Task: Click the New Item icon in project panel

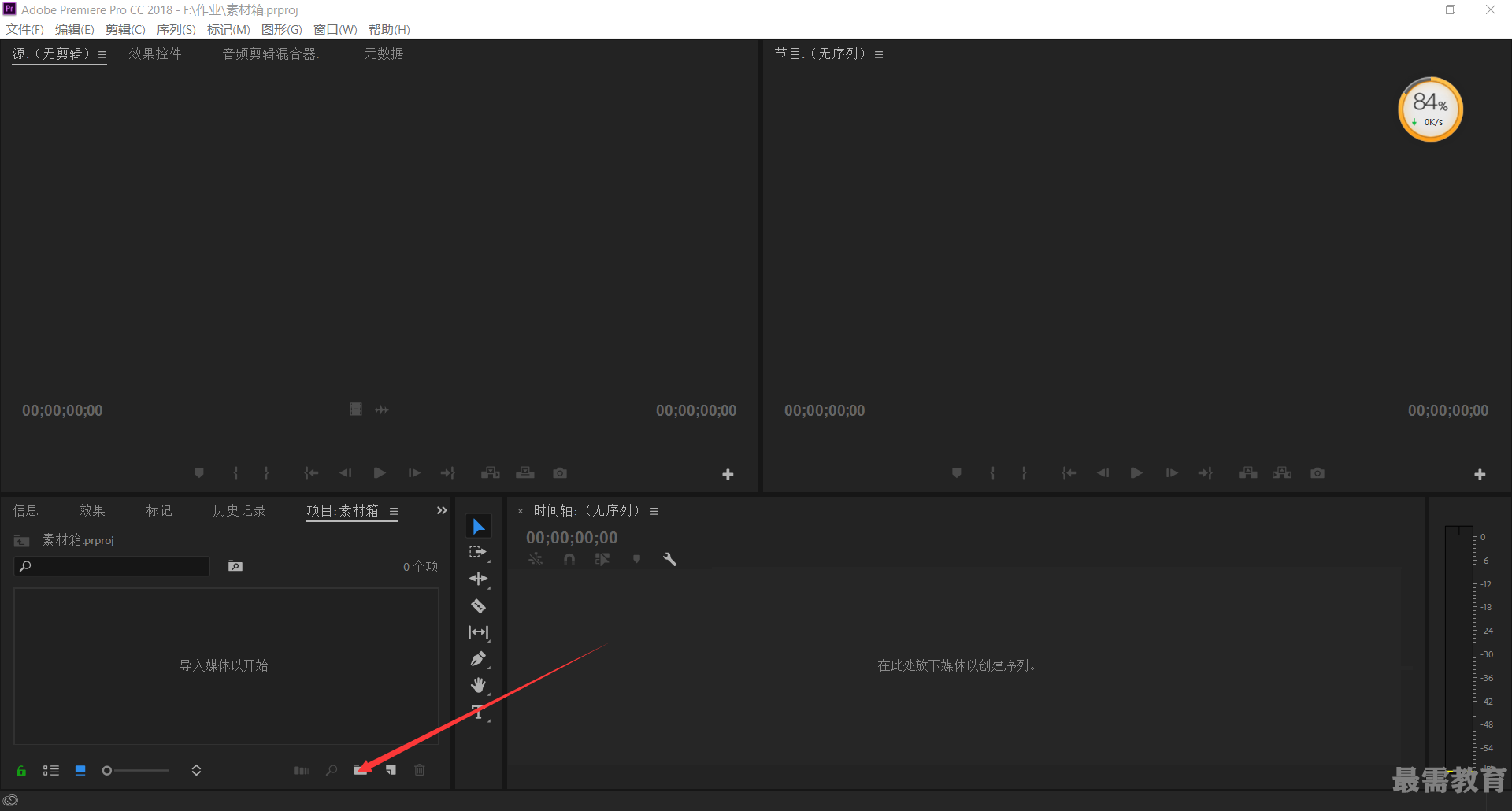Action: point(391,770)
